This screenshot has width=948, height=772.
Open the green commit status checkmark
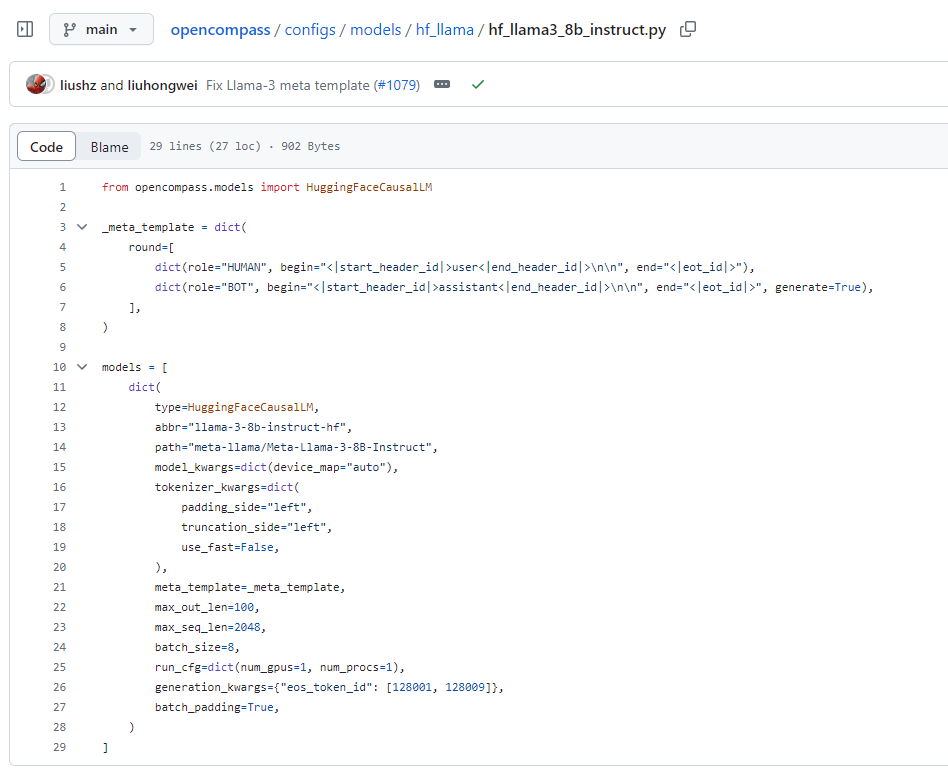478,85
